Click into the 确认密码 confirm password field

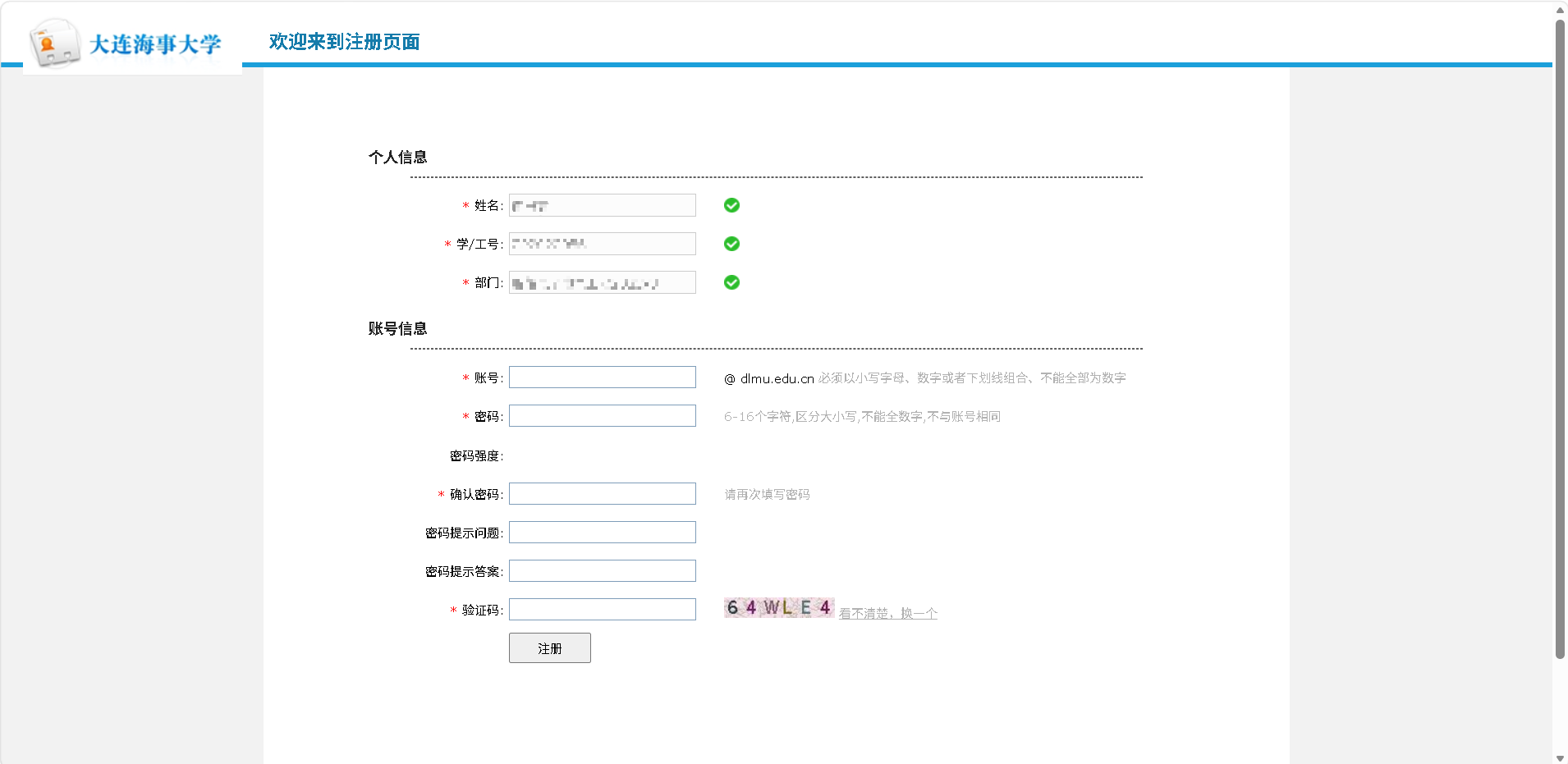602,494
